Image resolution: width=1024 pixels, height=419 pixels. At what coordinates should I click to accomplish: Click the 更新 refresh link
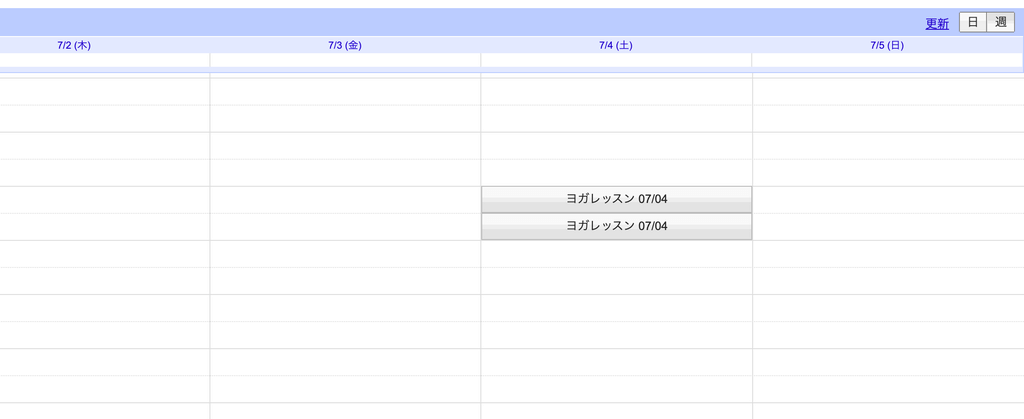pyautogui.click(x=936, y=23)
